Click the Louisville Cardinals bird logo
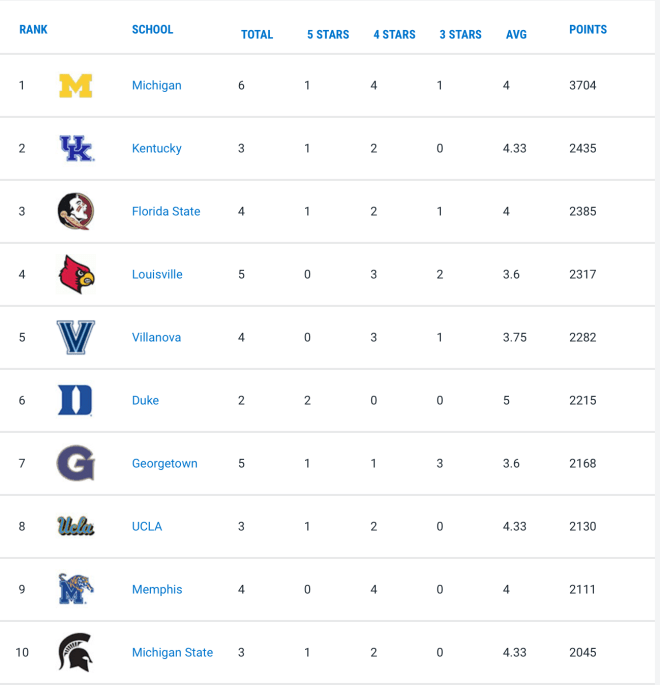 click(76, 274)
